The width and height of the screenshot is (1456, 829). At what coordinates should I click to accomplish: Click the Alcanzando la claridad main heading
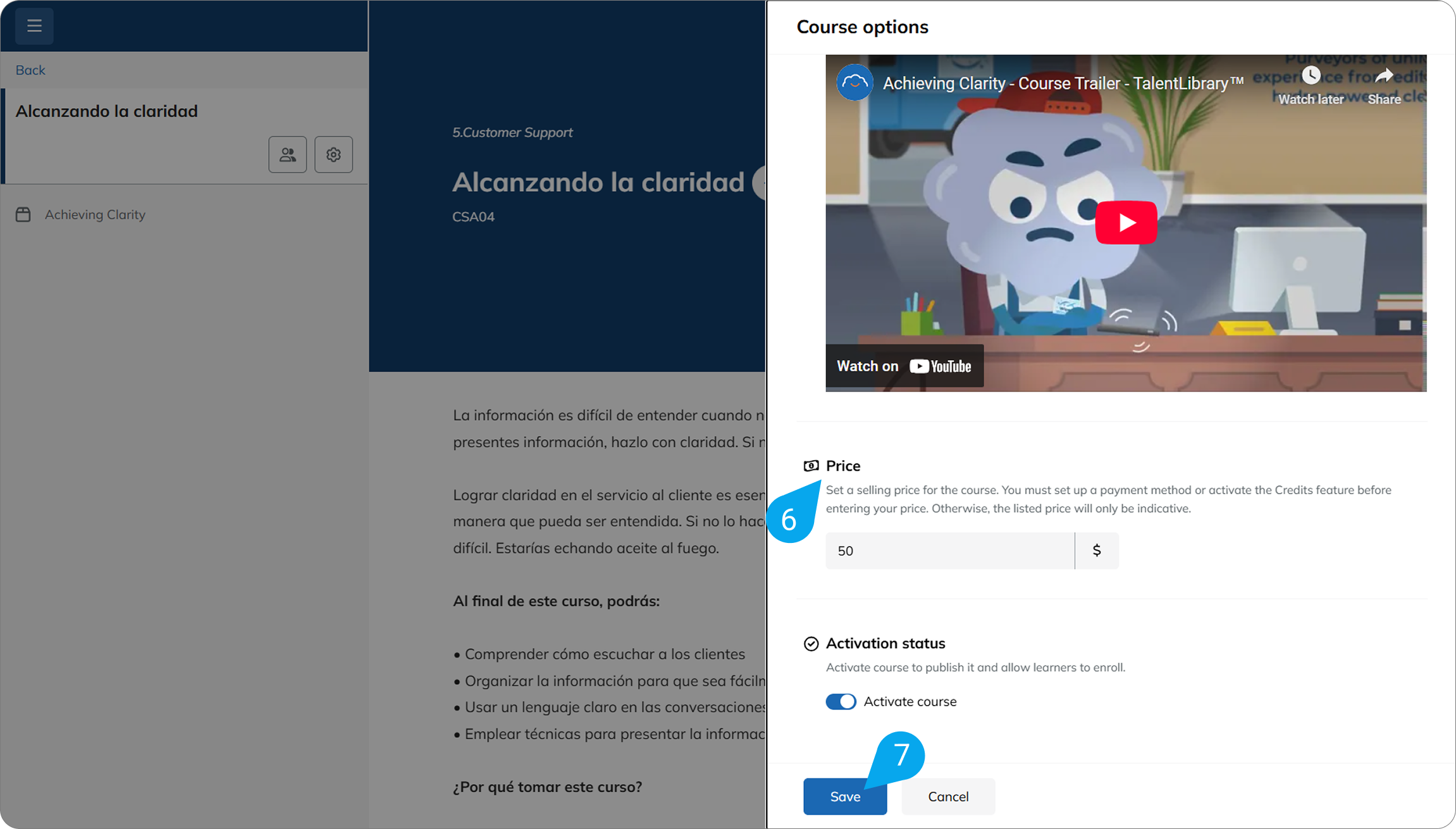(598, 182)
